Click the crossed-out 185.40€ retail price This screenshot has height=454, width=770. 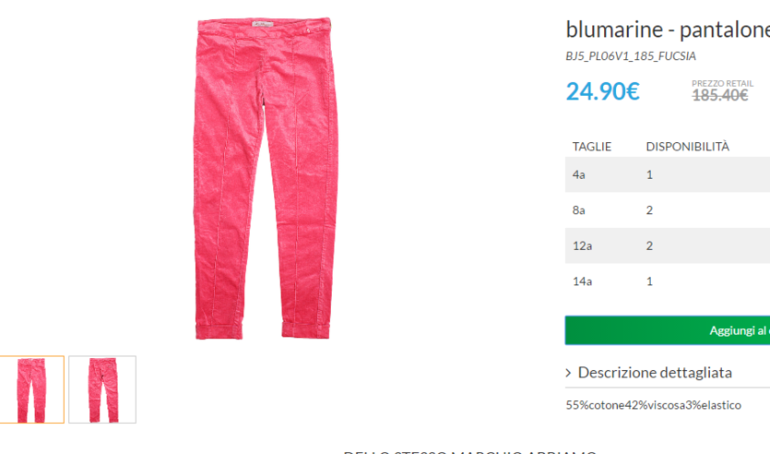[x=720, y=95]
